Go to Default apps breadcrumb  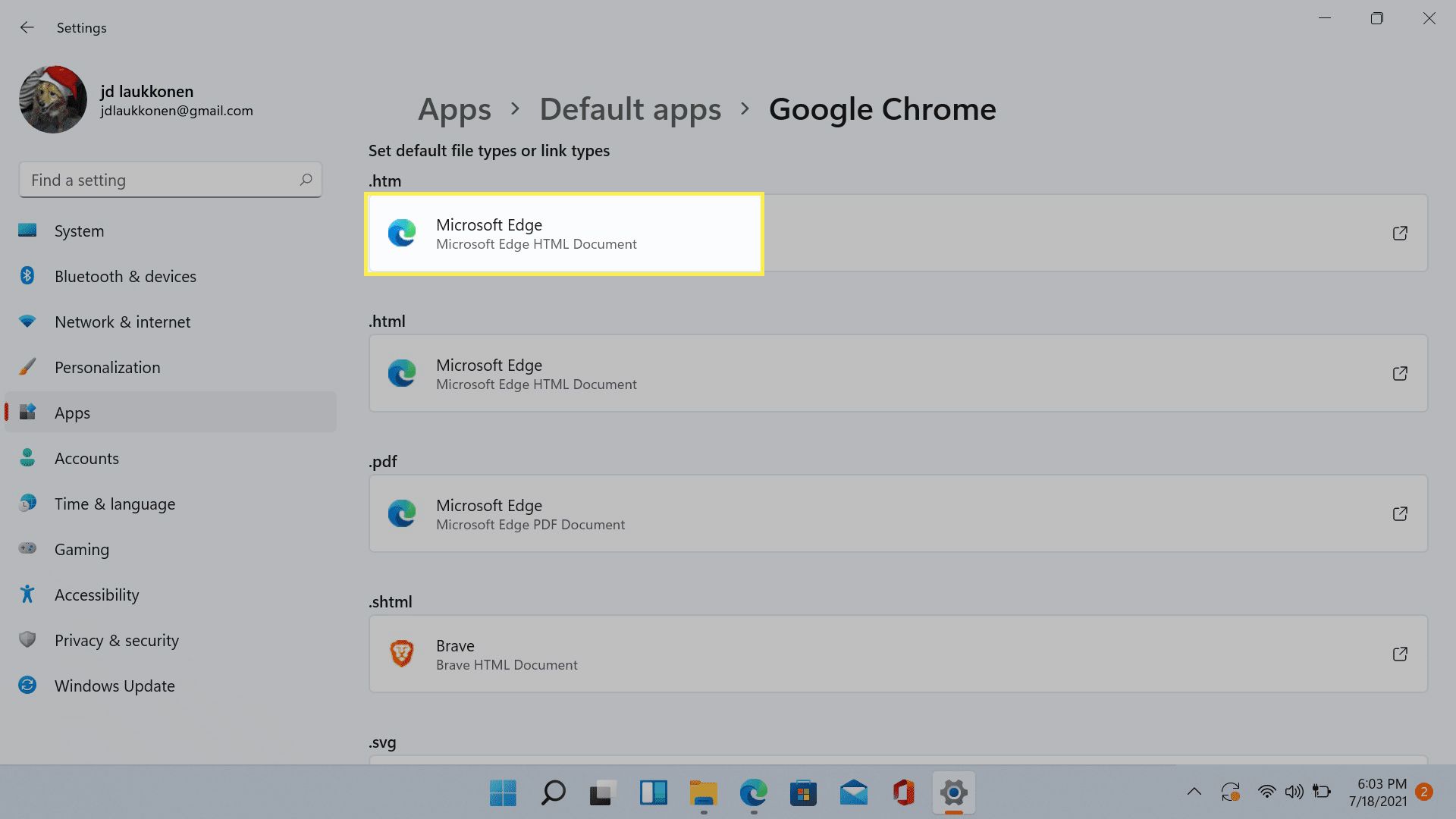[x=630, y=109]
